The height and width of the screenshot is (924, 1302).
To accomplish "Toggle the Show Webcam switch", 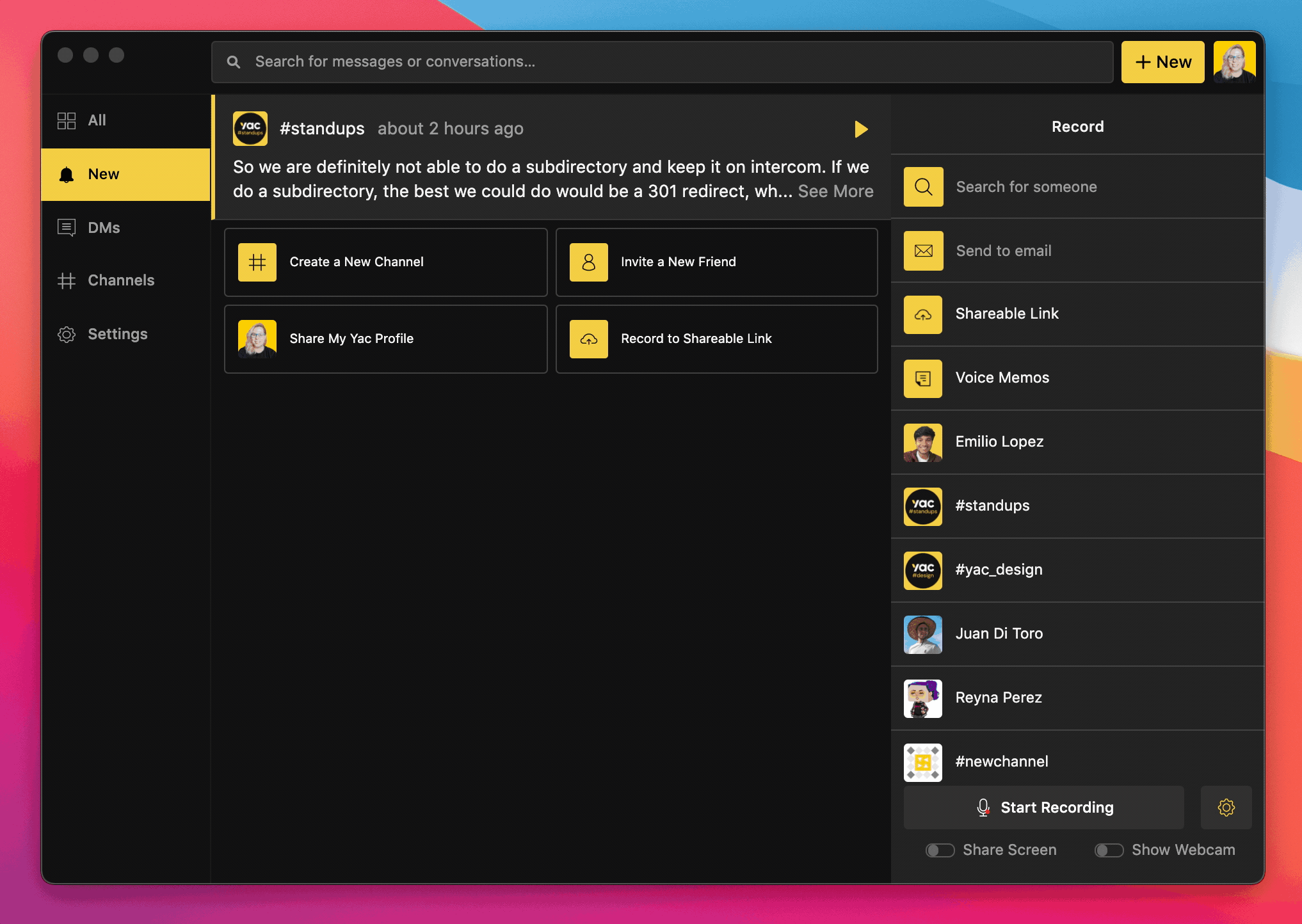I will [1109, 850].
